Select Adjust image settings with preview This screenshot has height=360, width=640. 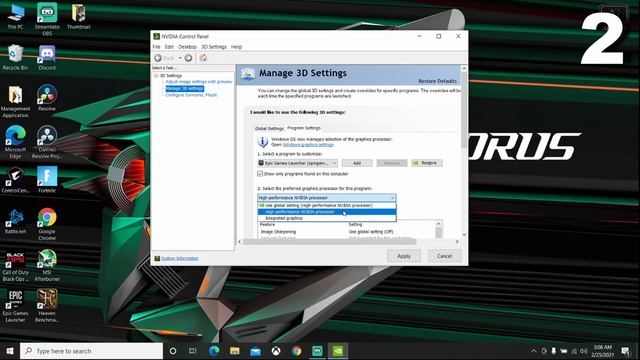199,82
